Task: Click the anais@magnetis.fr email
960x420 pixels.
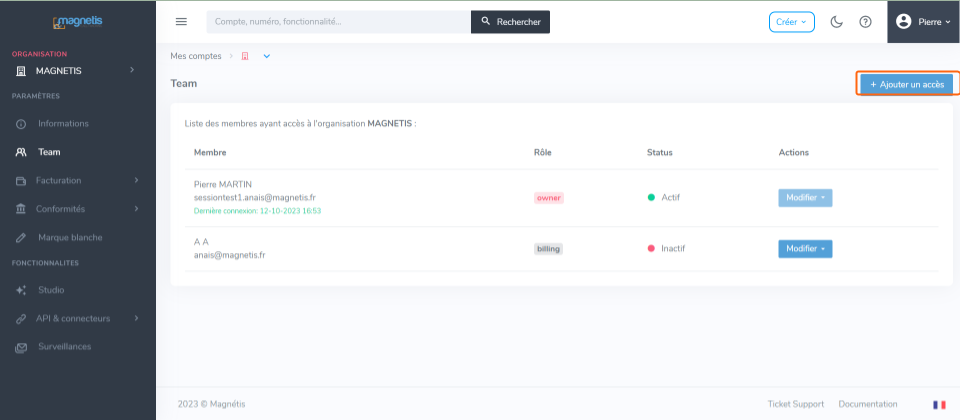Action: click(230, 255)
